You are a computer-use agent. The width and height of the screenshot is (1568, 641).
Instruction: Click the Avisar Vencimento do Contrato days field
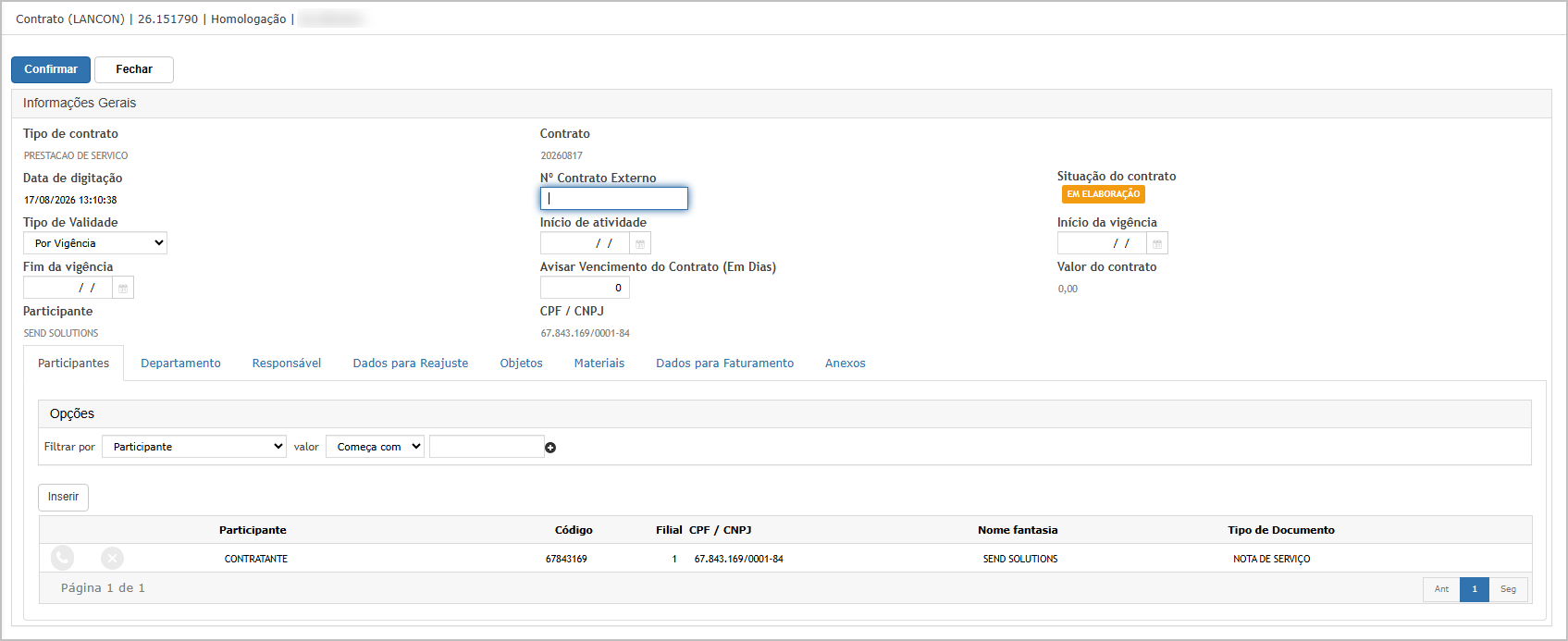point(585,288)
